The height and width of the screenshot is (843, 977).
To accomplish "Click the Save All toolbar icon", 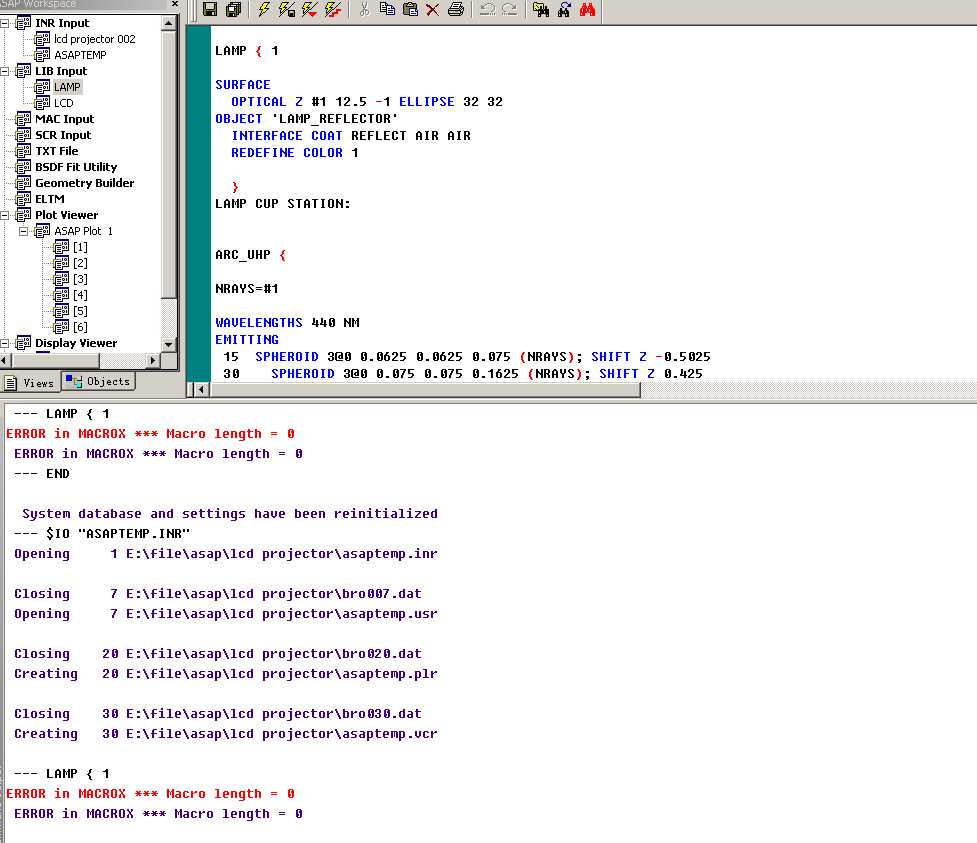I will tap(234, 9).
